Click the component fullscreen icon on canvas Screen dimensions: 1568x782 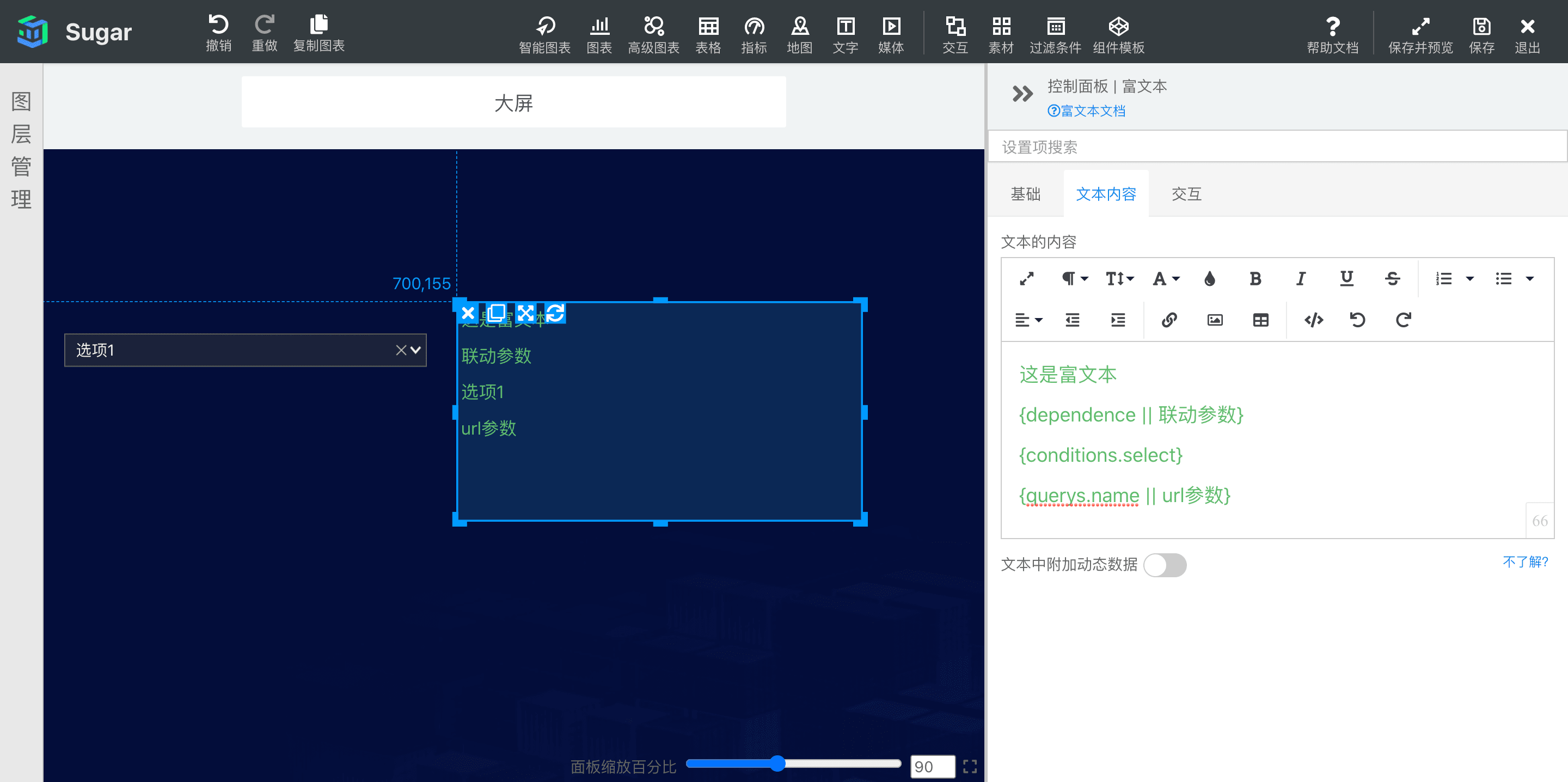coord(525,313)
